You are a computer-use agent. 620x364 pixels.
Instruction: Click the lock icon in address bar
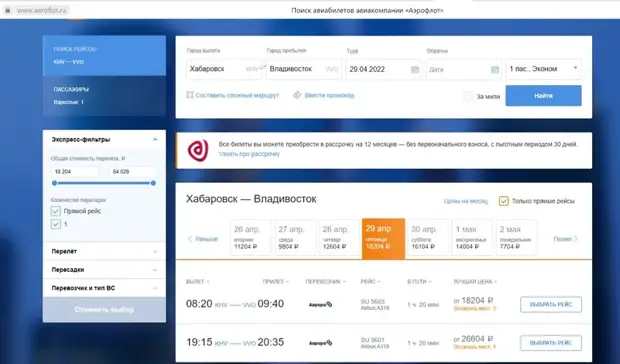7,10
